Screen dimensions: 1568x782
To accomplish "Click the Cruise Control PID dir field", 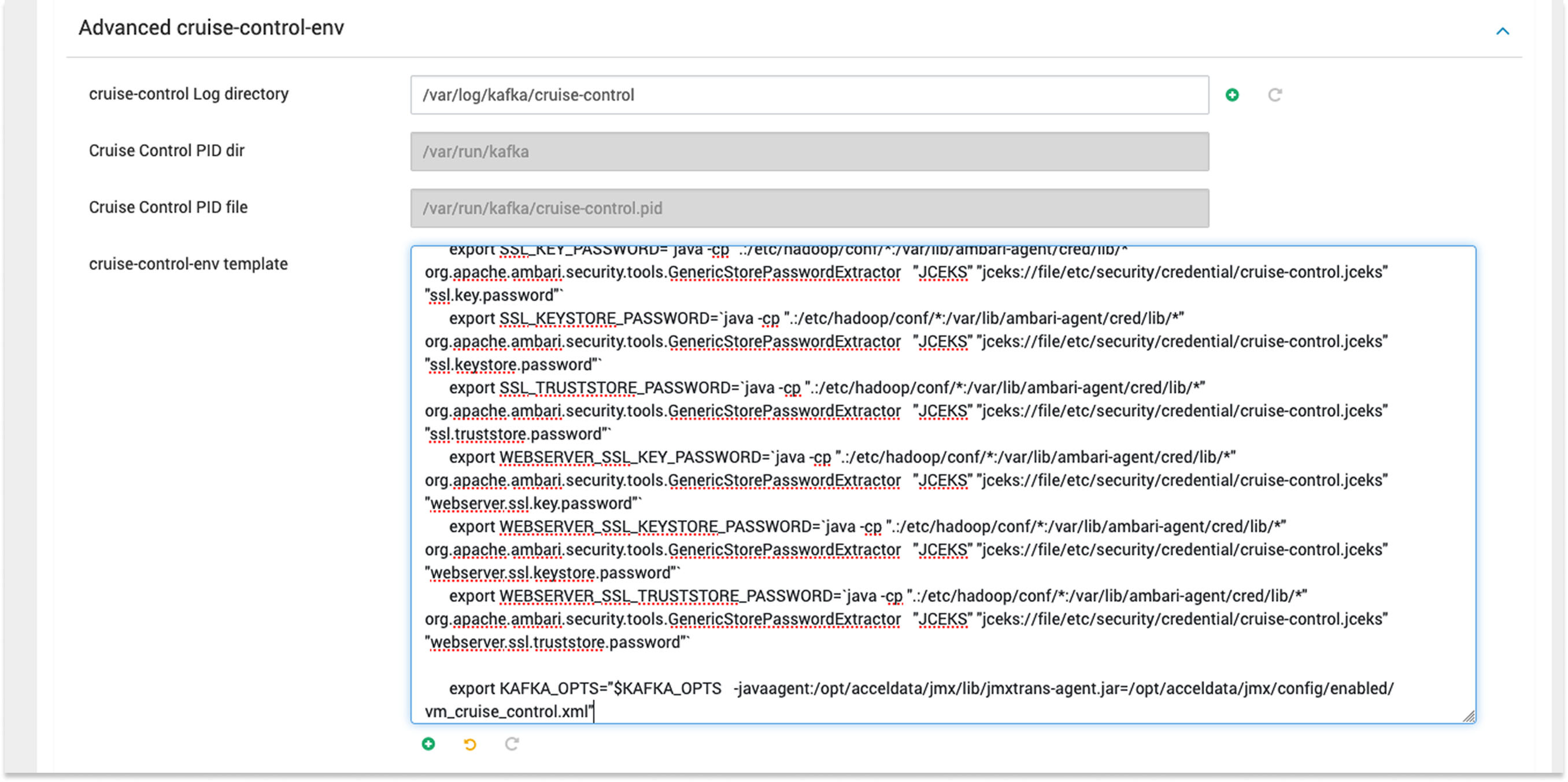I will point(809,152).
